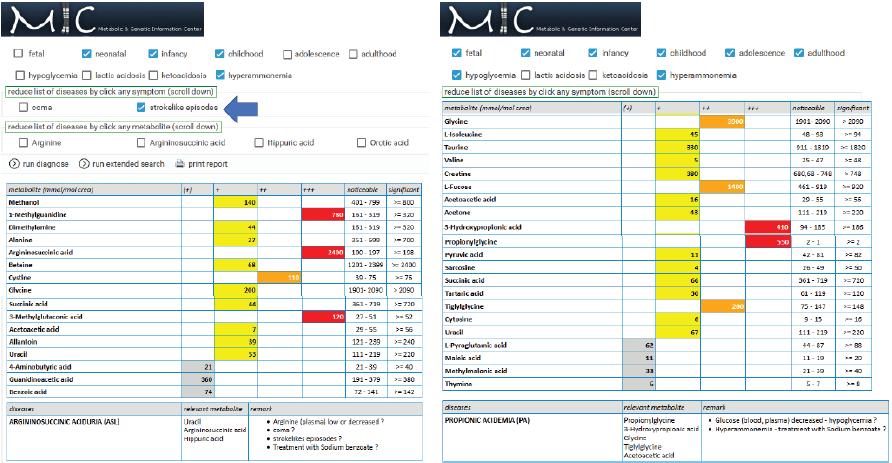Uncheck fetal in right panel

pos(456,53)
